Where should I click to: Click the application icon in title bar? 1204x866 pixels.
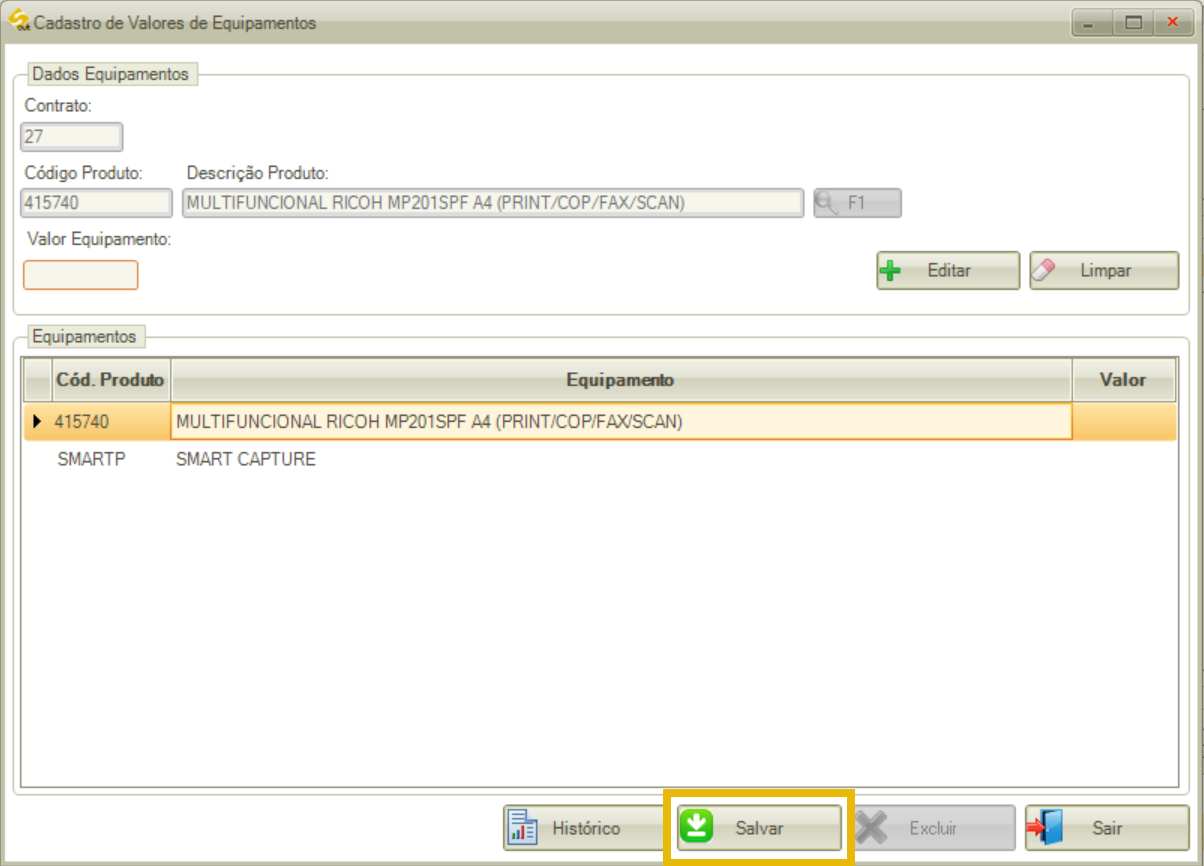(19, 21)
